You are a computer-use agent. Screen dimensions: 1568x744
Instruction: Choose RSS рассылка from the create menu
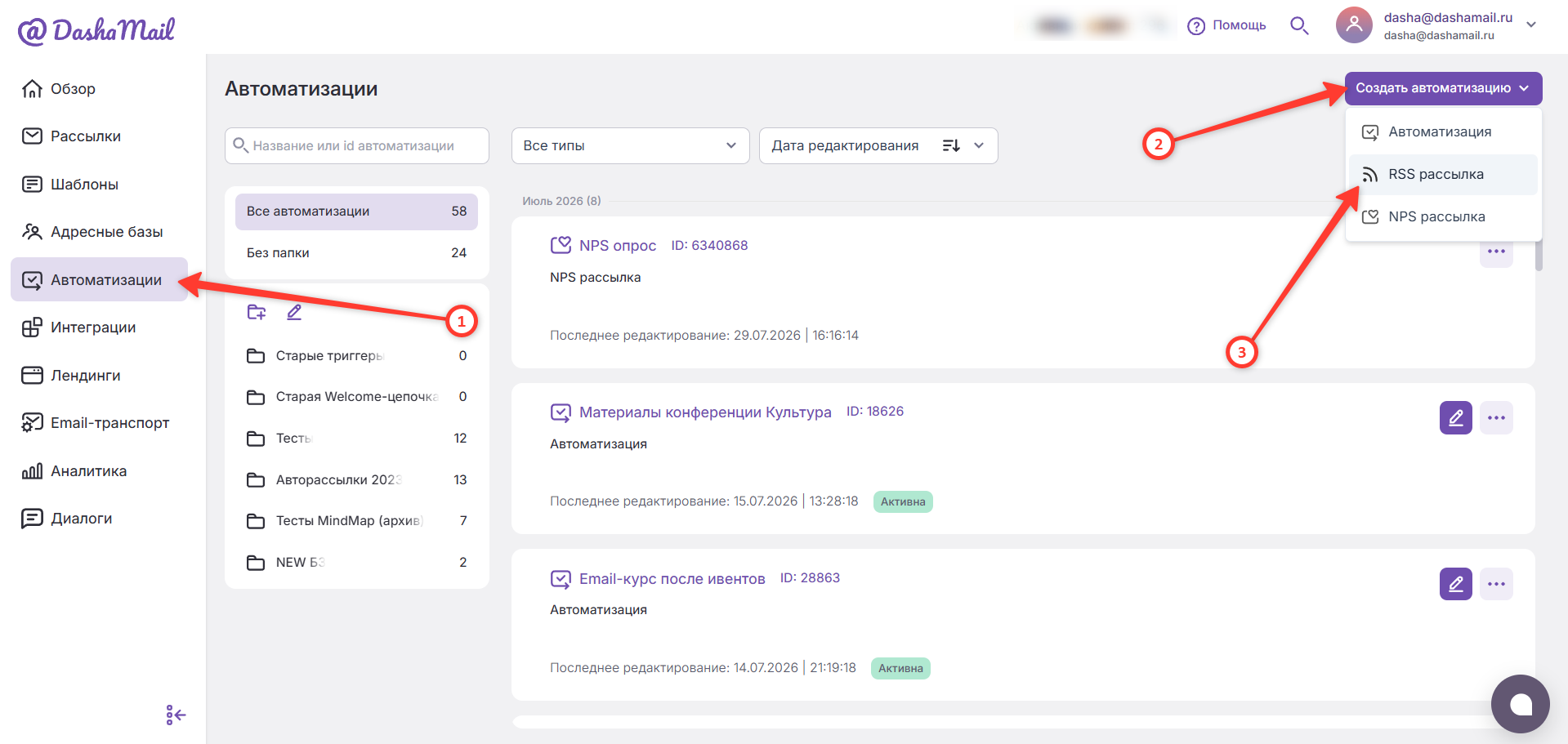pos(1443,174)
